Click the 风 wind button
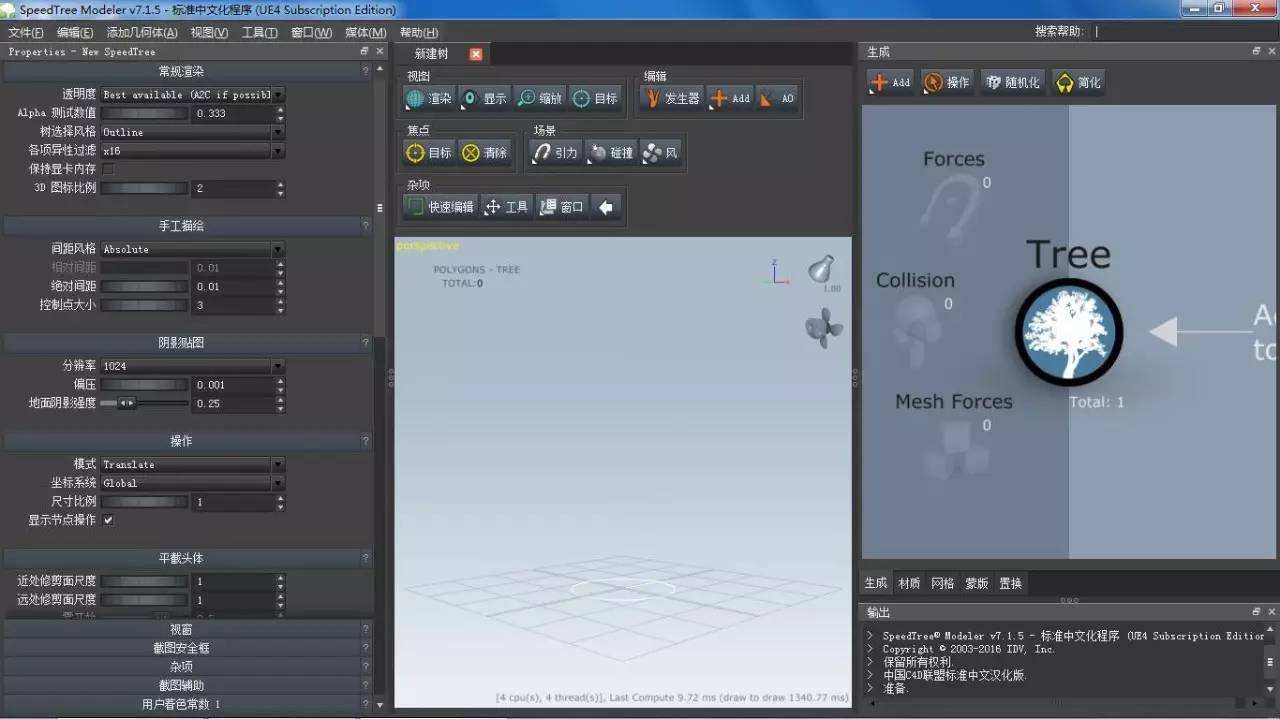Image resolution: width=1280 pixels, height=719 pixels. click(661, 153)
